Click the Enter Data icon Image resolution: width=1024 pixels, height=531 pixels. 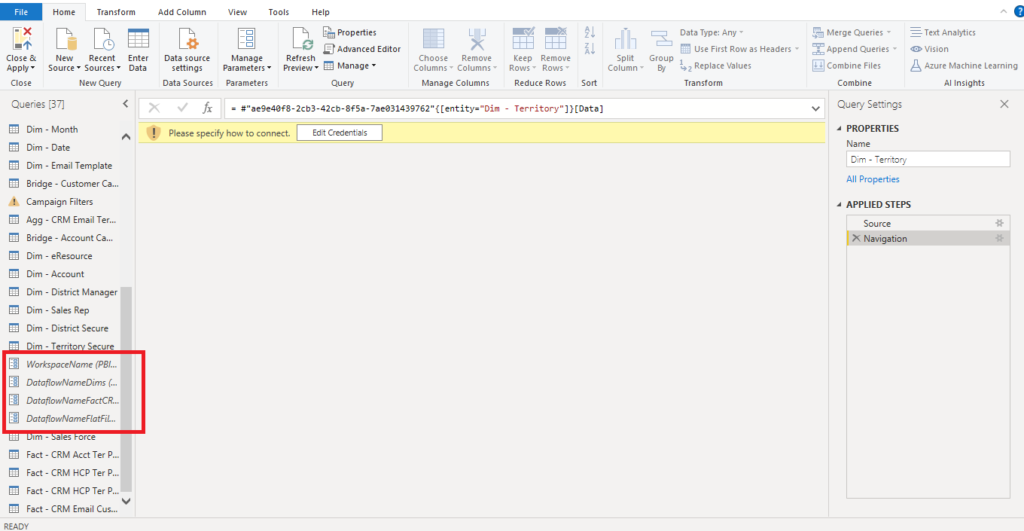pos(138,49)
